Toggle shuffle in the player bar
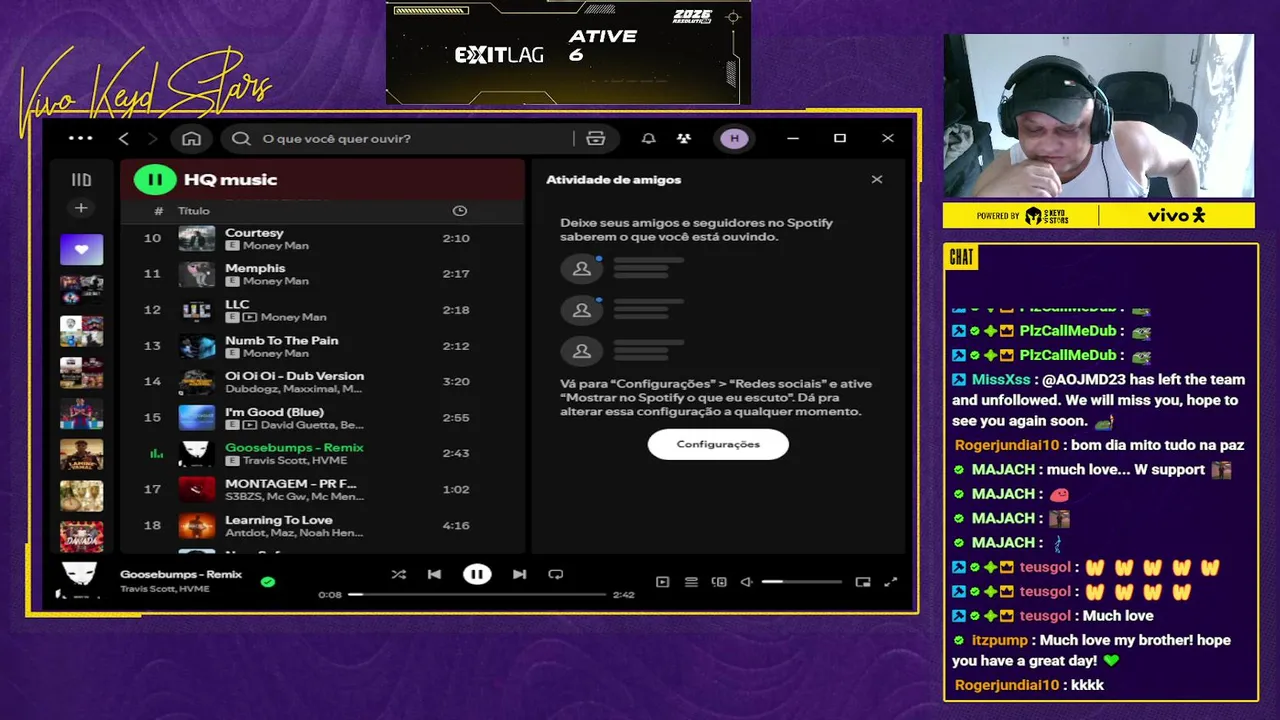 pyautogui.click(x=398, y=574)
